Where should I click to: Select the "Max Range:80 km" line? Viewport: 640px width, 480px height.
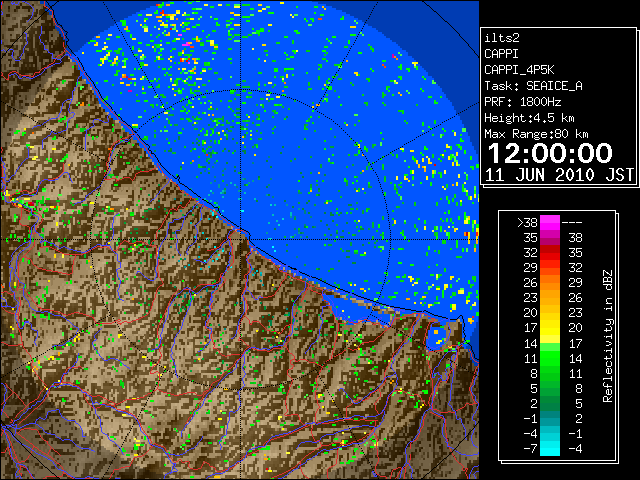click(x=536, y=134)
